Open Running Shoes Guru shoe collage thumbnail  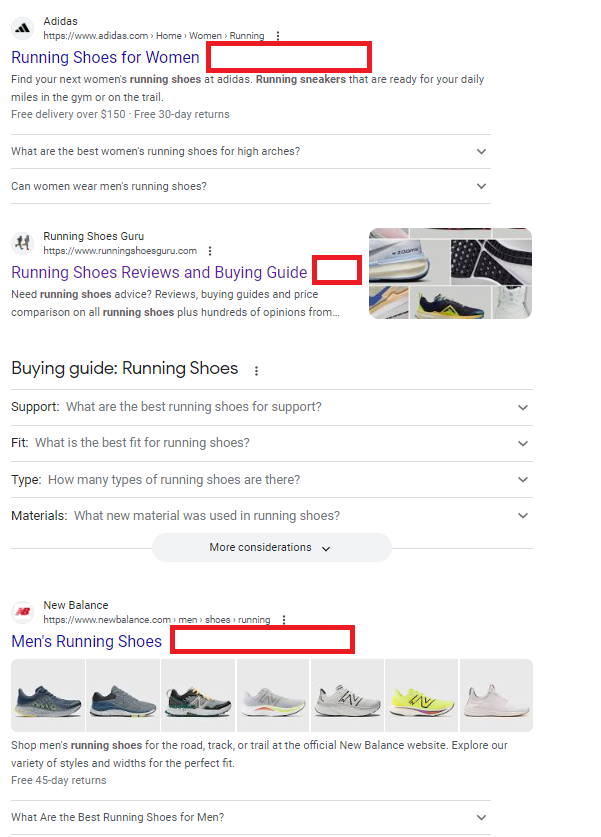(x=450, y=273)
